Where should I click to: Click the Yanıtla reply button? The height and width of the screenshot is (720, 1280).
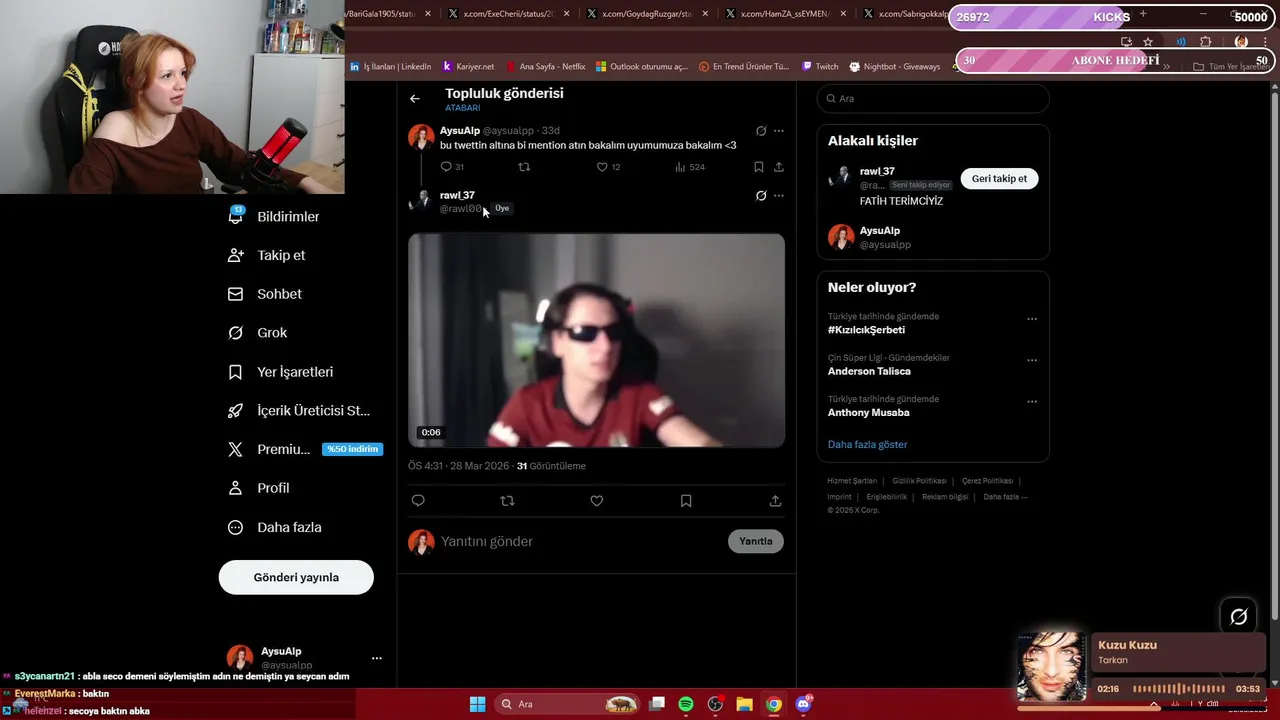[x=755, y=541]
